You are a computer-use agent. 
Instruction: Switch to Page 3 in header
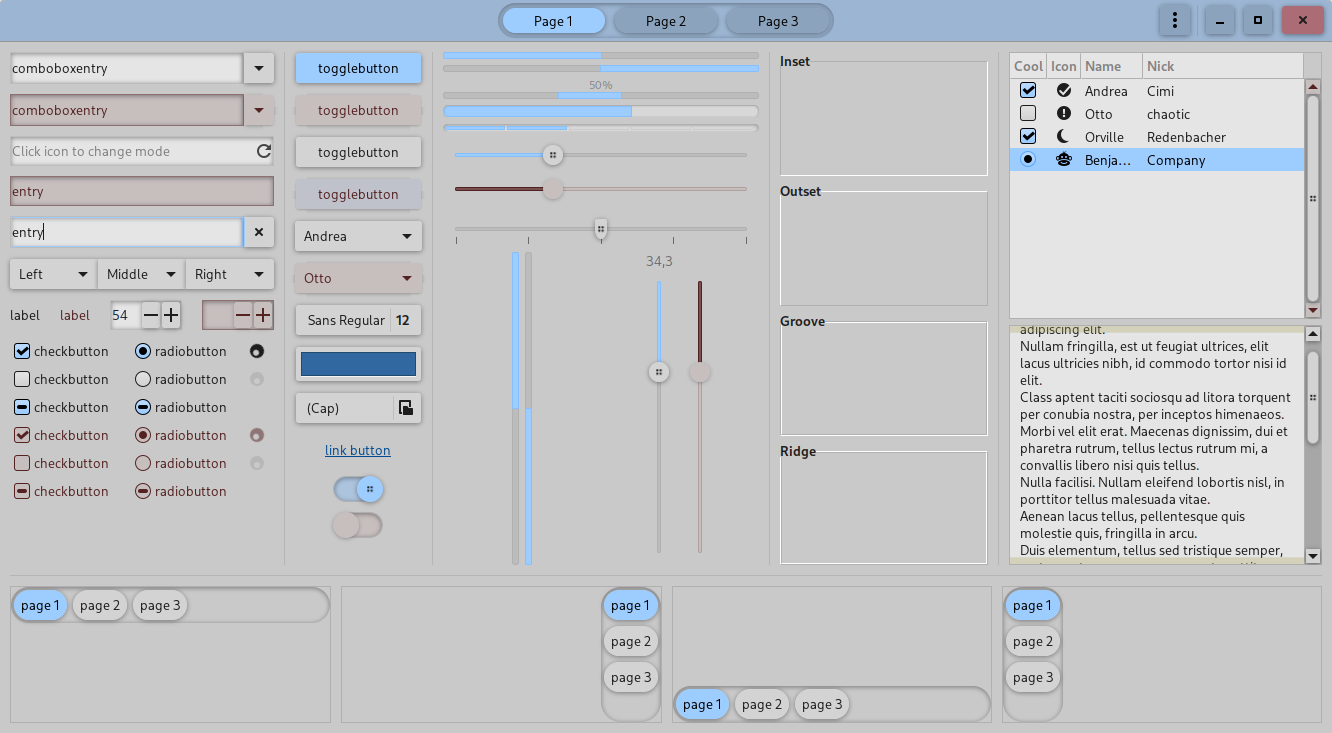tap(778, 21)
